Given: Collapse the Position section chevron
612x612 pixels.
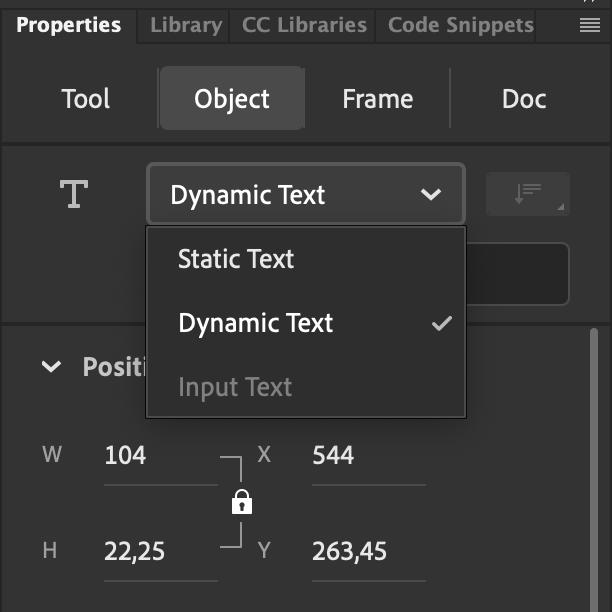Looking at the screenshot, I should [51, 367].
